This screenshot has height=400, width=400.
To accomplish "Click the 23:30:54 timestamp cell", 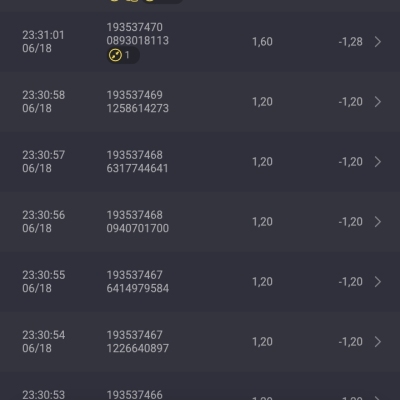I will [x=44, y=342].
